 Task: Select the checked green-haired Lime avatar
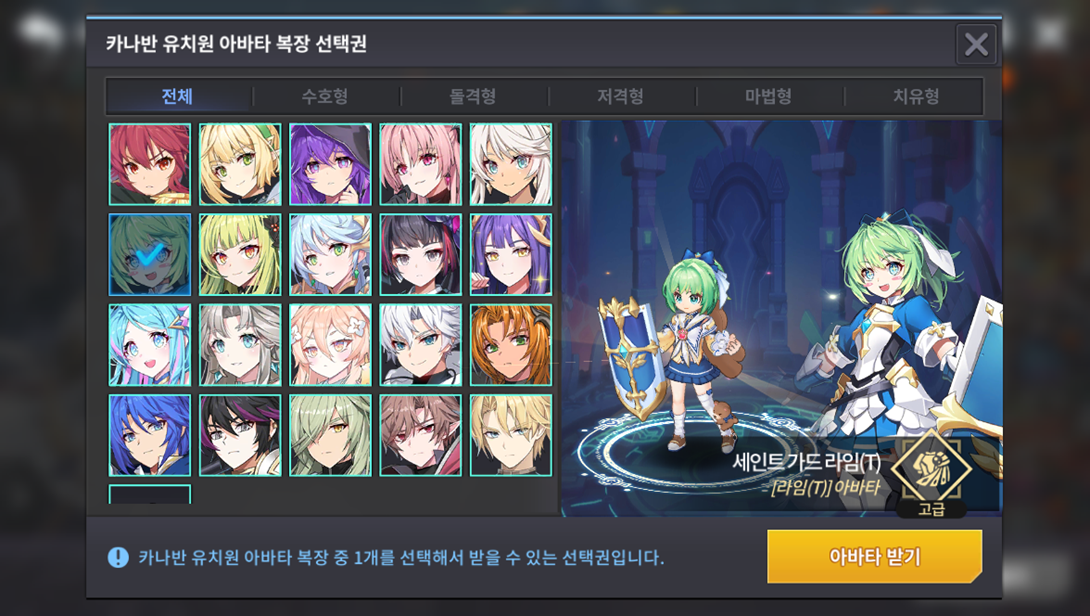[149, 254]
